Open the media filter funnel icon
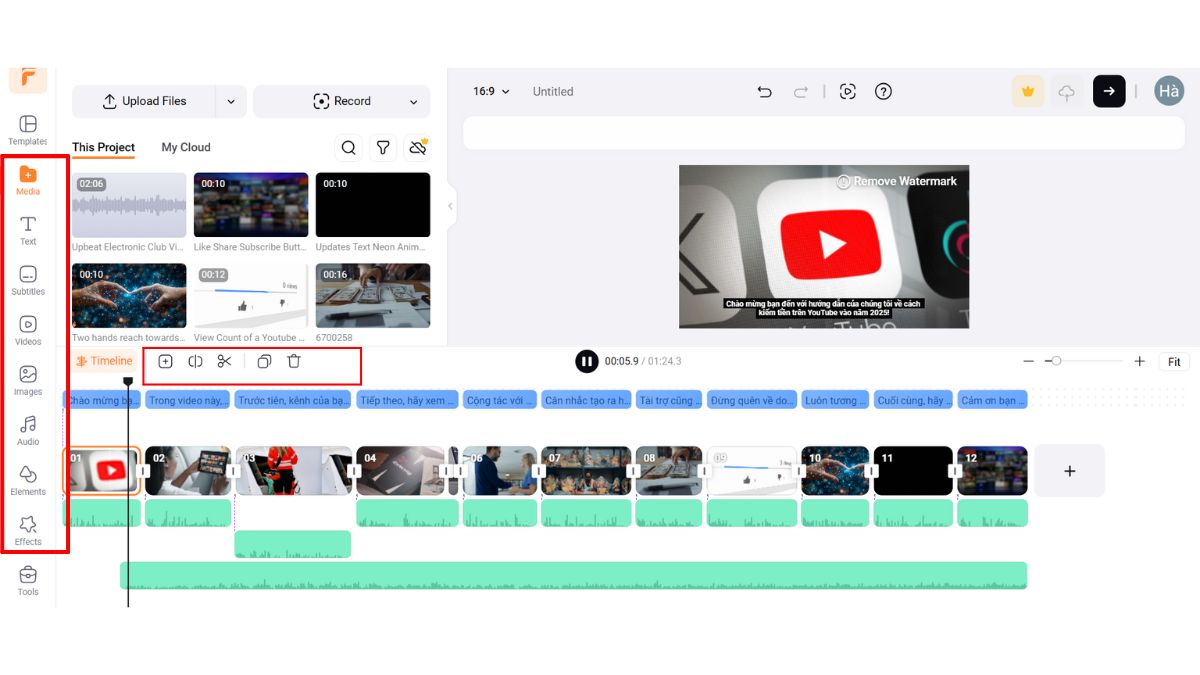 point(383,148)
